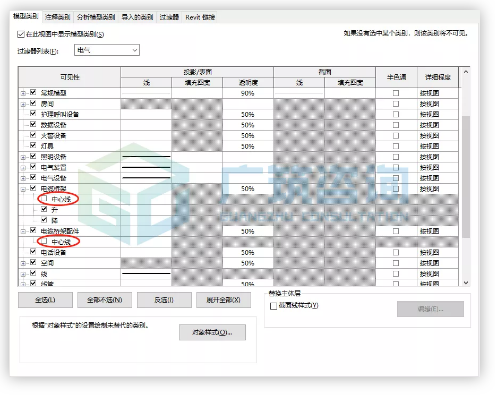Open the 分析模型类别 tab
This screenshot has height=395, width=495.
click(96, 17)
